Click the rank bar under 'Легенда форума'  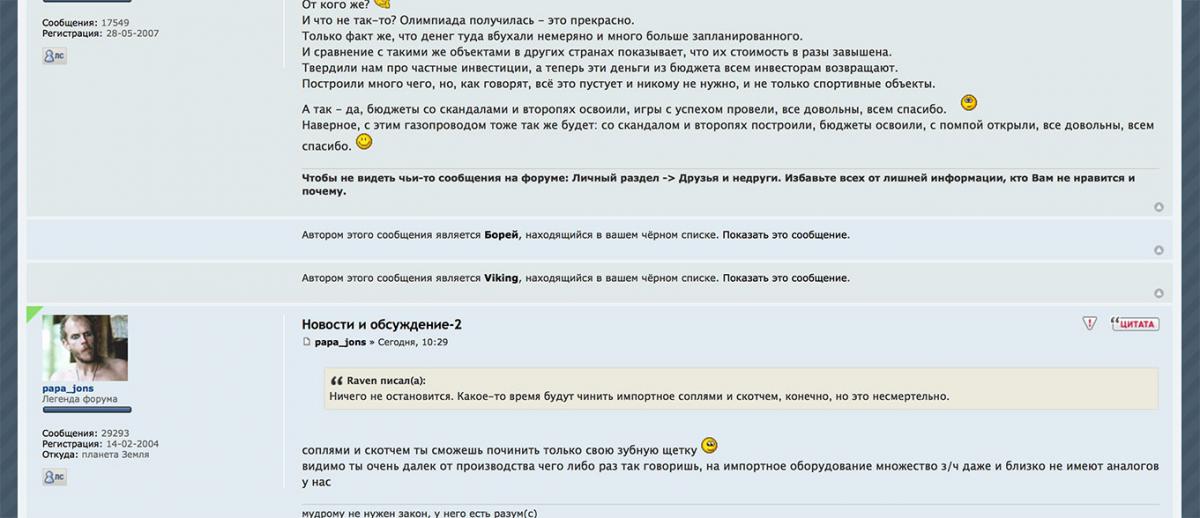[x=87, y=410]
